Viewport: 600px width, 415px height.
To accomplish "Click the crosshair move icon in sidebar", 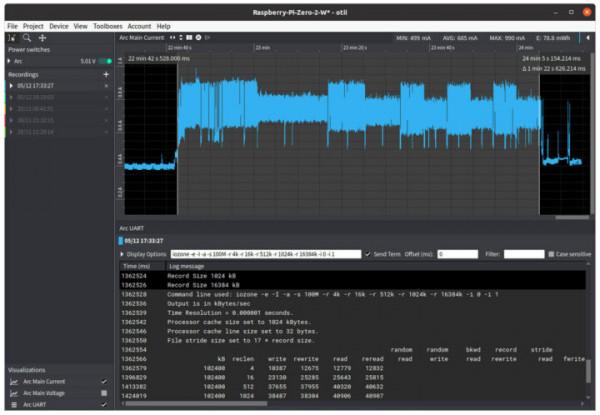I will (42, 36).
